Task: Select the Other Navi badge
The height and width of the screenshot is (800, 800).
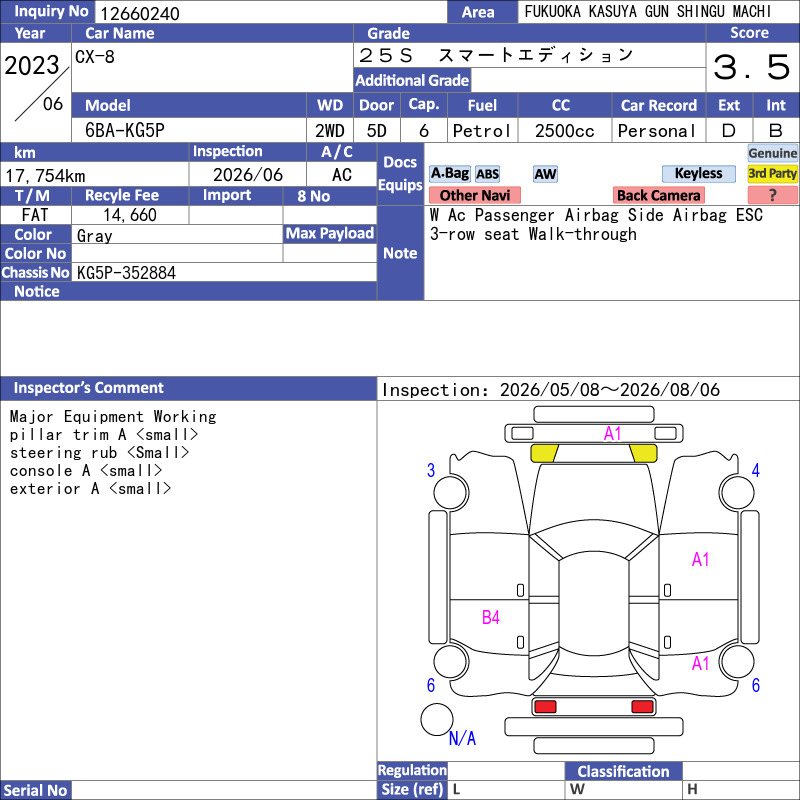Action: click(474, 195)
